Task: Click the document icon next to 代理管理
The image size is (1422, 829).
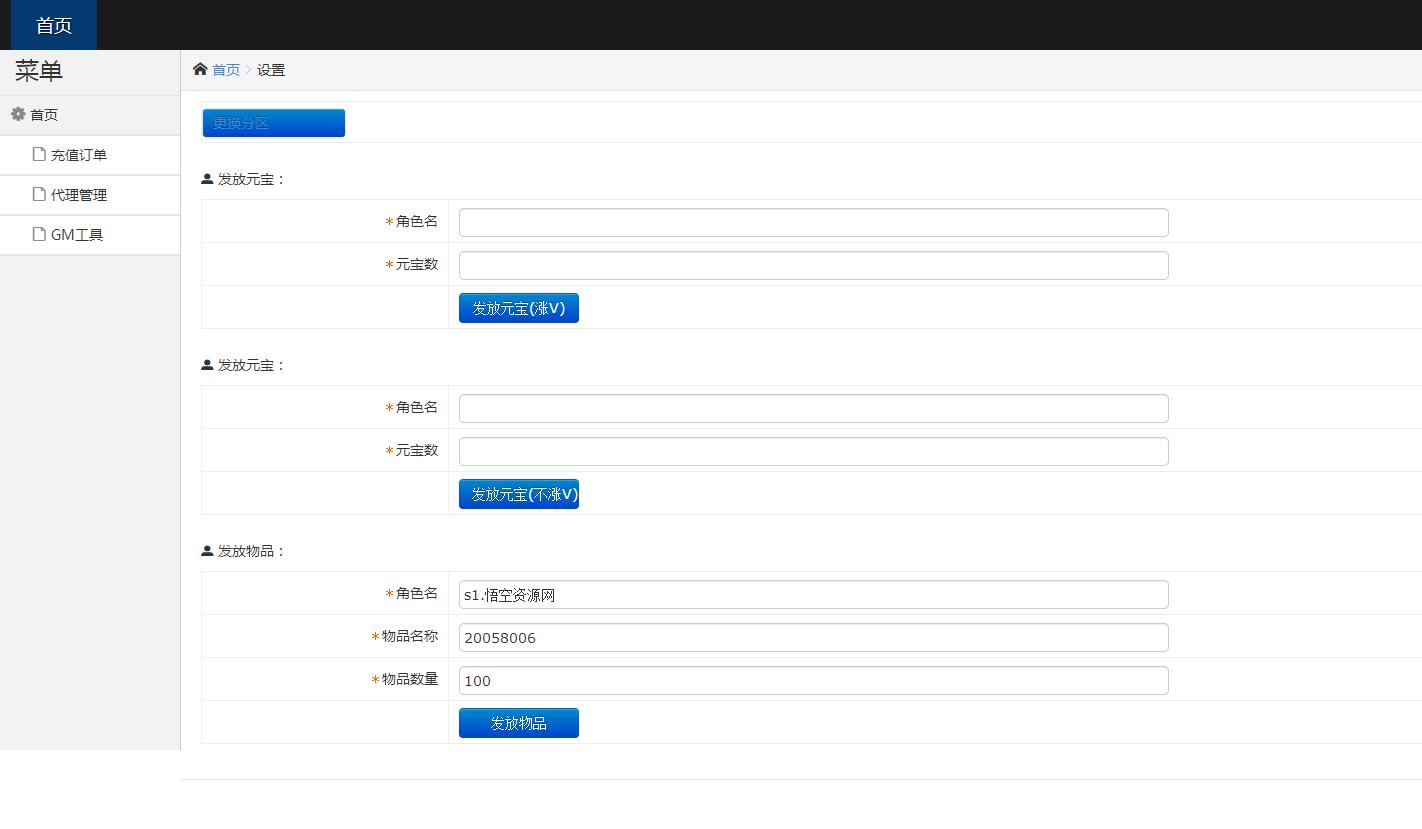Action: tap(39, 194)
